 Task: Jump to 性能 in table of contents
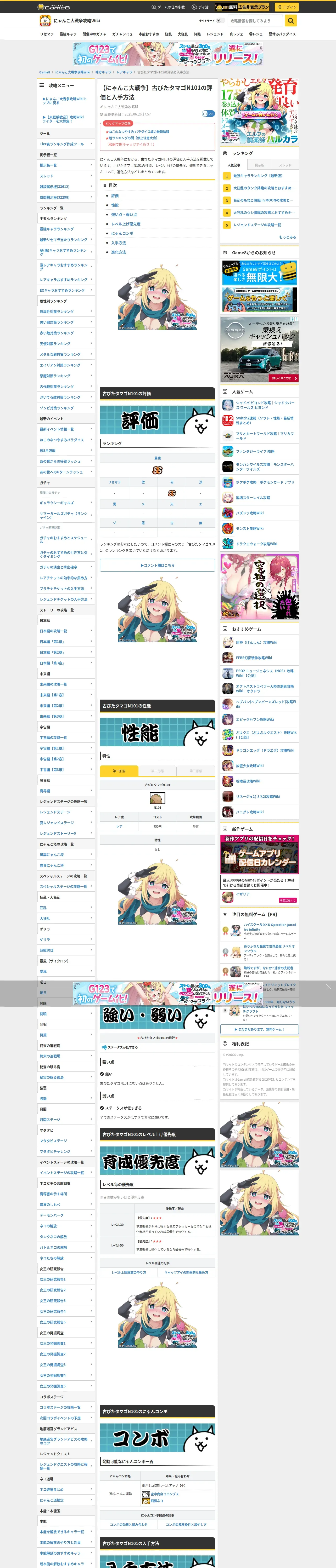point(115,205)
